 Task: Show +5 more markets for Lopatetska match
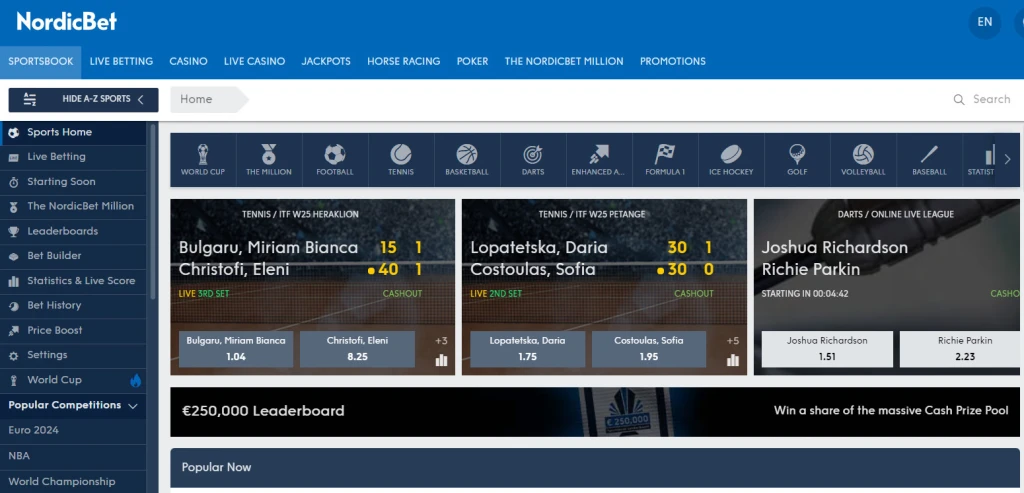[733, 341]
